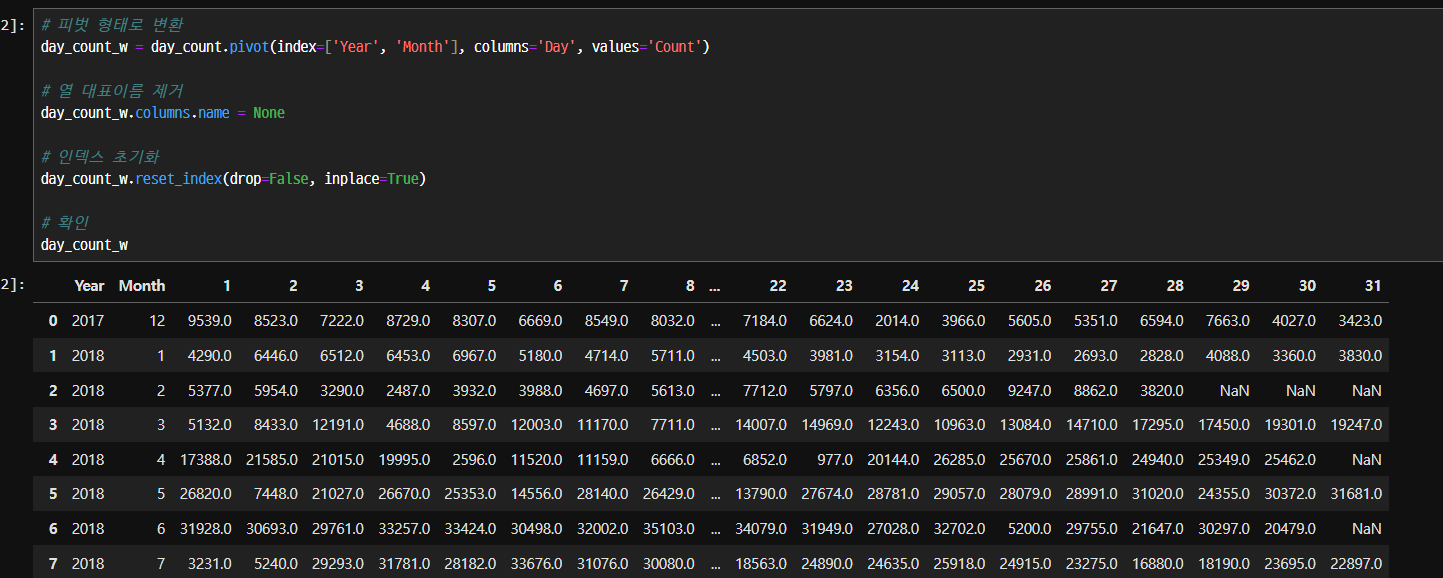Click cell value 5200.0 in row 6
This screenshot has height=578, width=1443.
click(x=1029, y=529)
